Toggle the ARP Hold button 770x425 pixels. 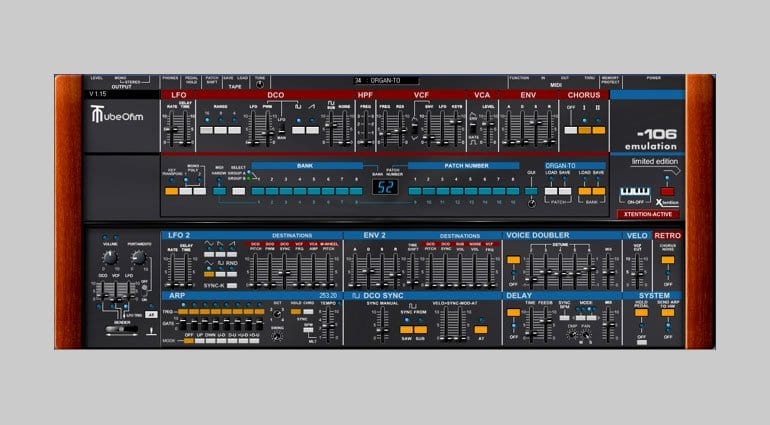coord(296,312)
